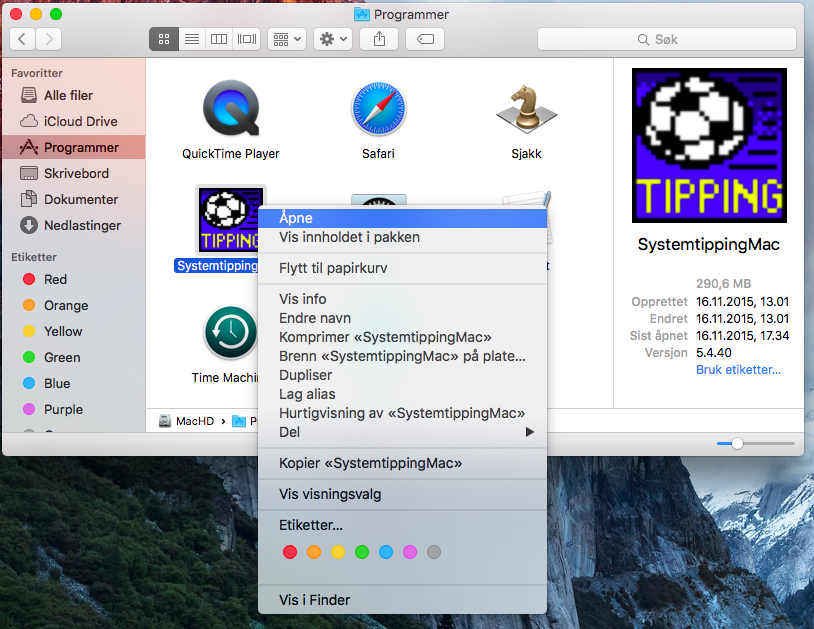
Task: Click the selected Systemtipping file name label
Action: click(217, 266)
